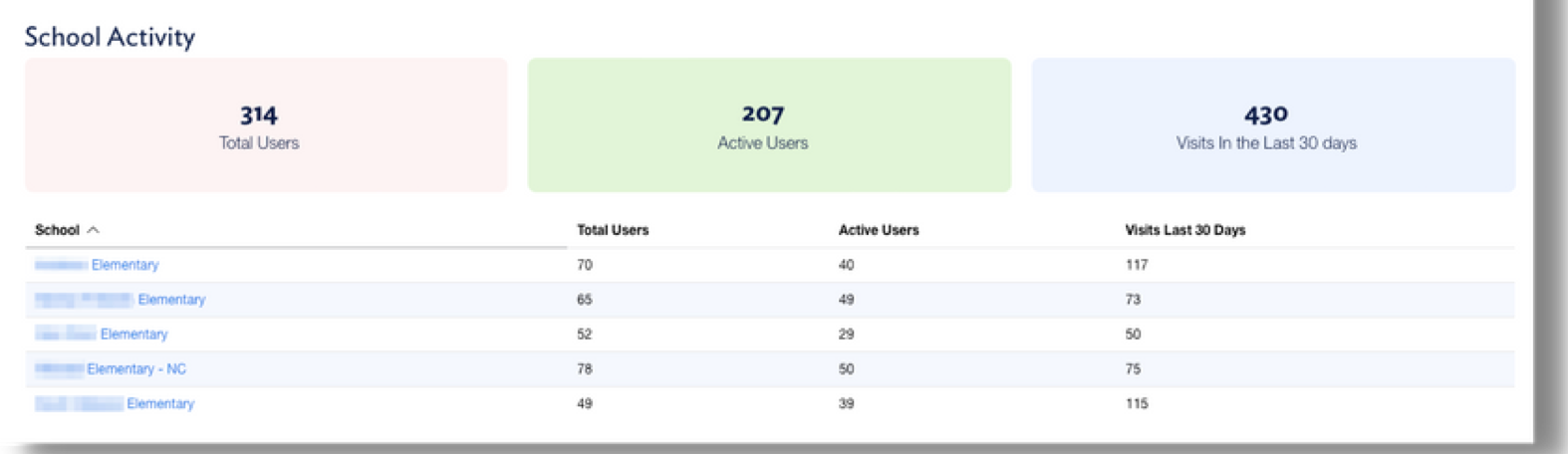
Task: Click the 29 active users cell
Action: coord(846,335)
